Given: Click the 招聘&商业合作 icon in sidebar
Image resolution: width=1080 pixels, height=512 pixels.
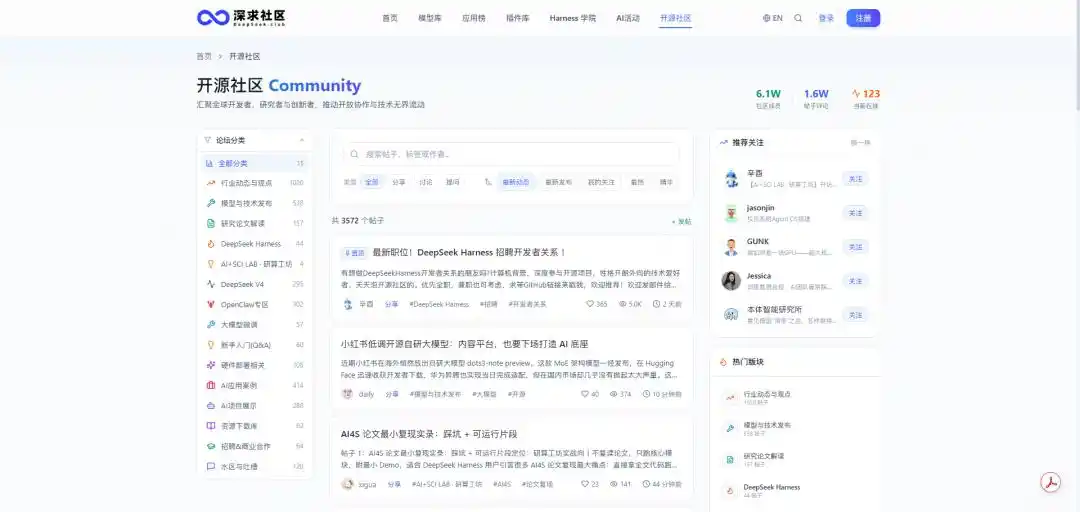Looking at the screenshot, I should pyautogui.click(x=211, y=447).
